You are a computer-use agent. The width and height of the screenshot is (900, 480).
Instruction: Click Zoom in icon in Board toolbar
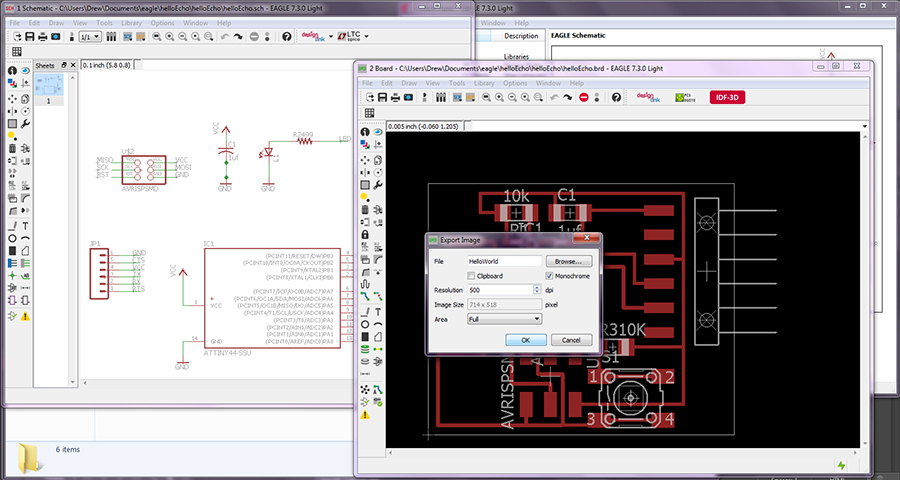499,98
